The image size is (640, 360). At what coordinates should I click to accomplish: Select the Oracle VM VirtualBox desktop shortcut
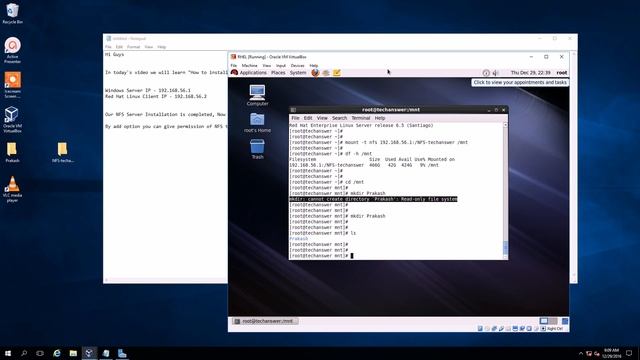[x=12, y=119]
